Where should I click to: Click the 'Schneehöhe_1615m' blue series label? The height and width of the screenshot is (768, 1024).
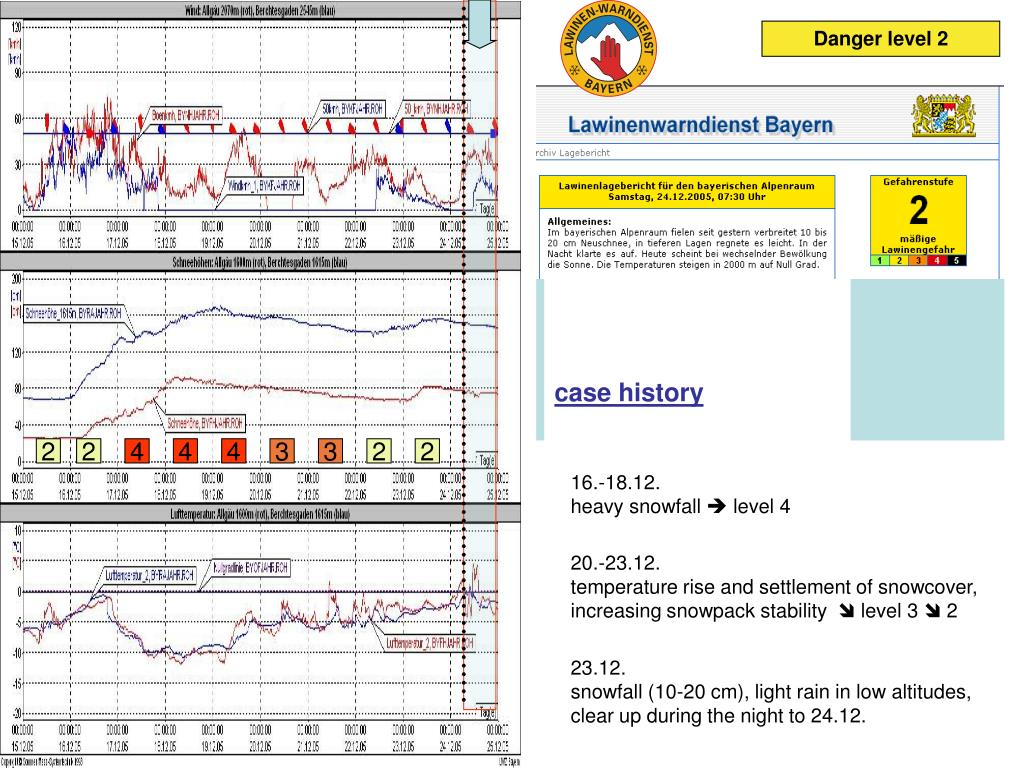pos(73,313)
